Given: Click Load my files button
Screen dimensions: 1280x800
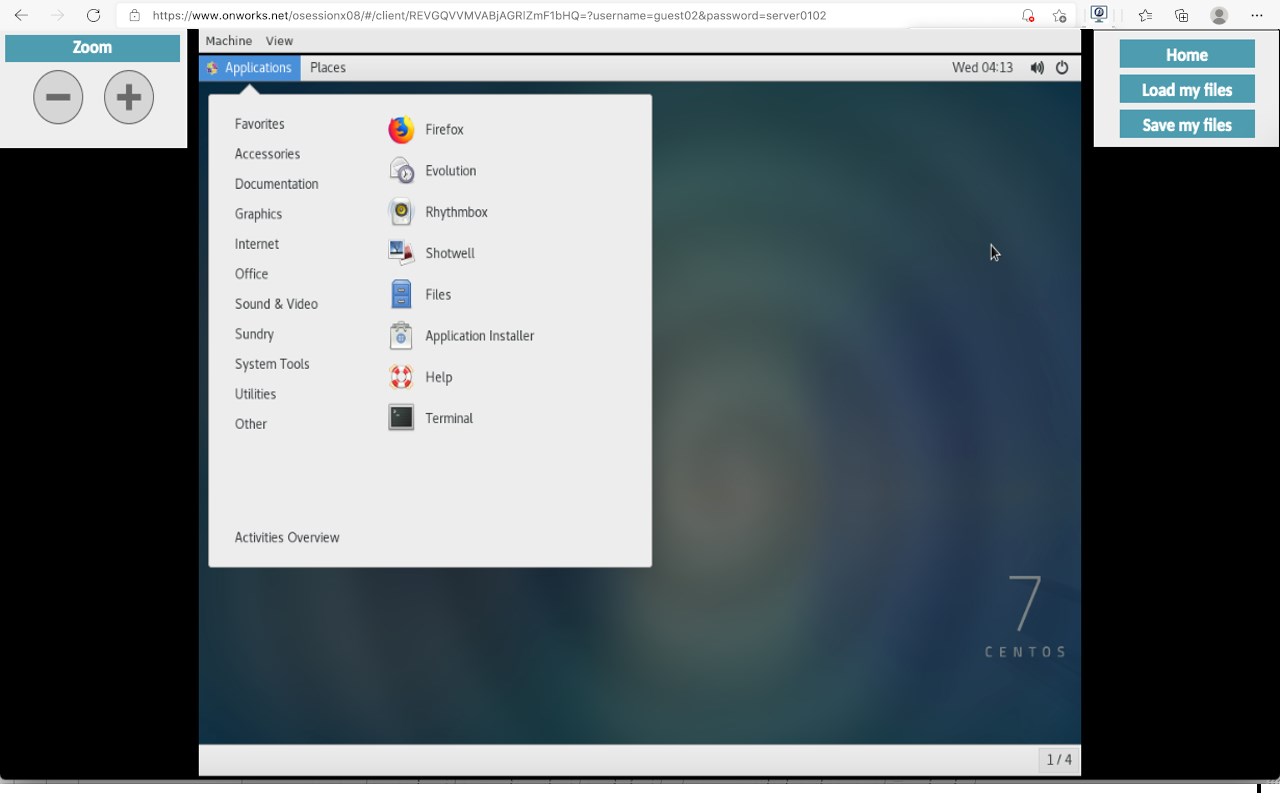Looking at the screenshot, I should click(1187, 89).
